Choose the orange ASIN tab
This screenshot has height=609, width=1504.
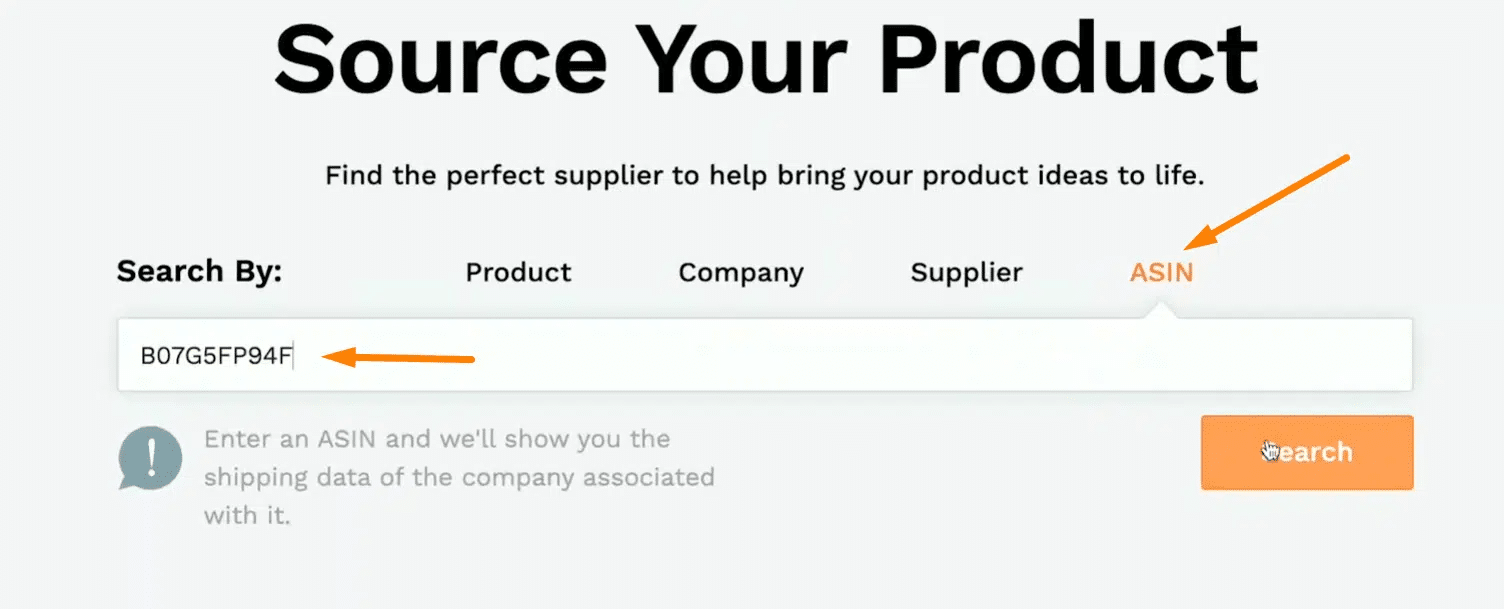(x=1161, y=272)
